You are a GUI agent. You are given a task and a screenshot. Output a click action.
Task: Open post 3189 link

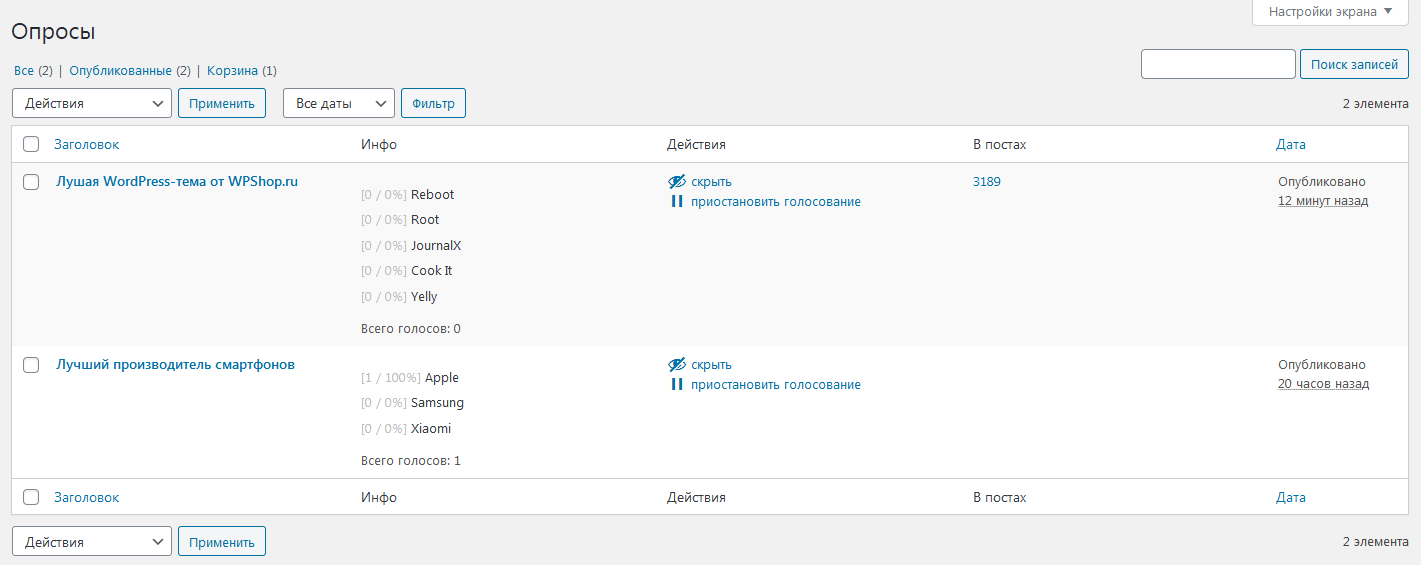pyautogui.click(x=986, y=182)
